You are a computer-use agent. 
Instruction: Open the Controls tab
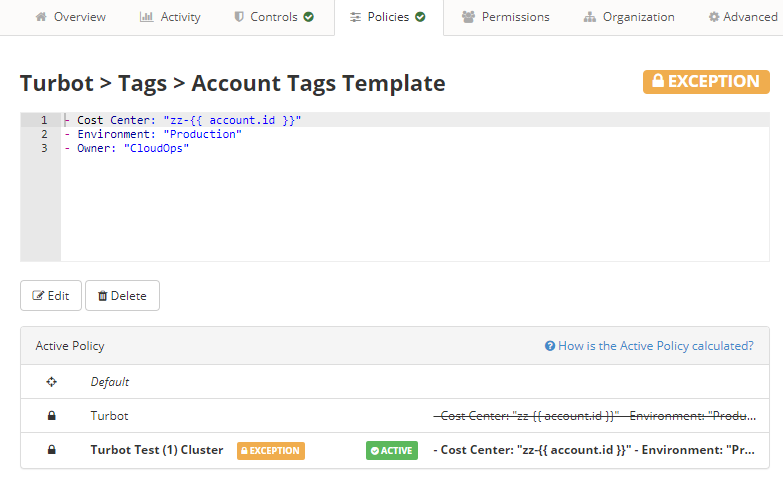tap(274, 17)
